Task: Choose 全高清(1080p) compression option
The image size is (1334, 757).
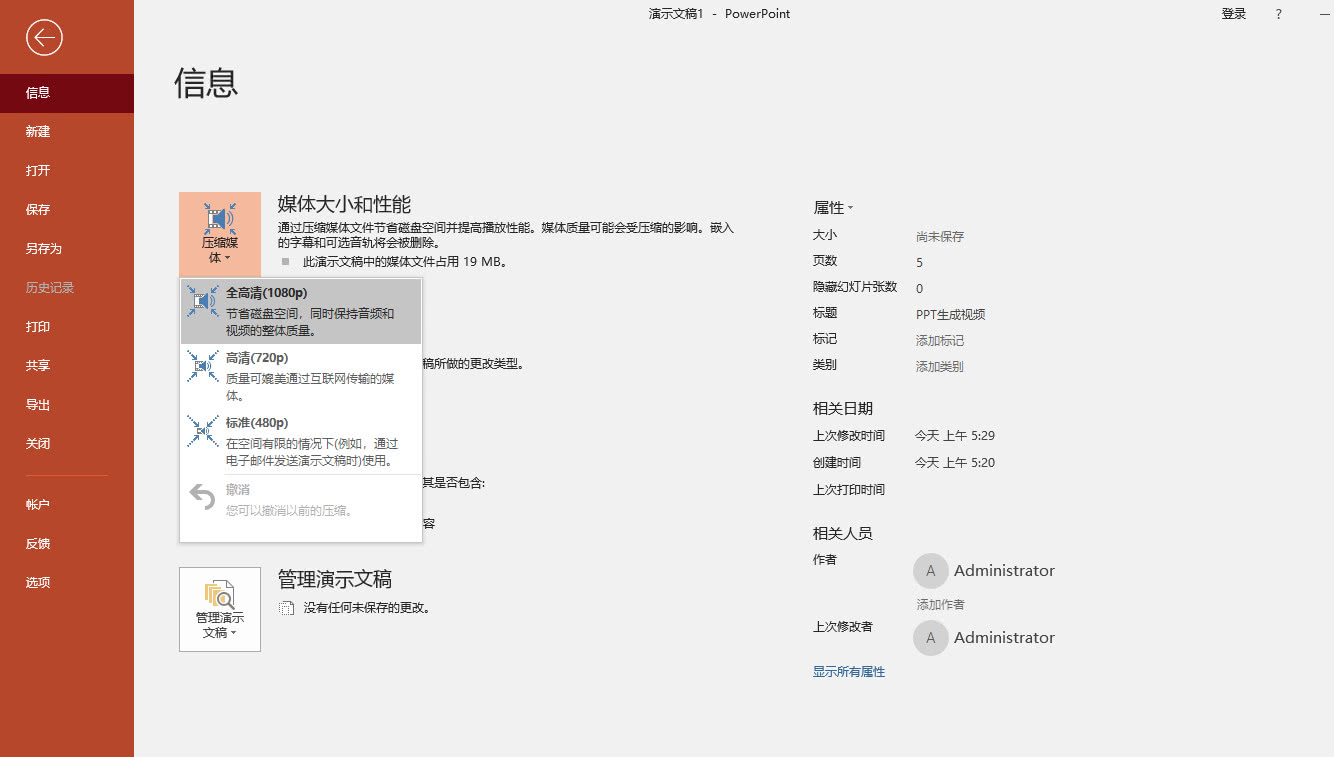Action: (x=301, y=311)
